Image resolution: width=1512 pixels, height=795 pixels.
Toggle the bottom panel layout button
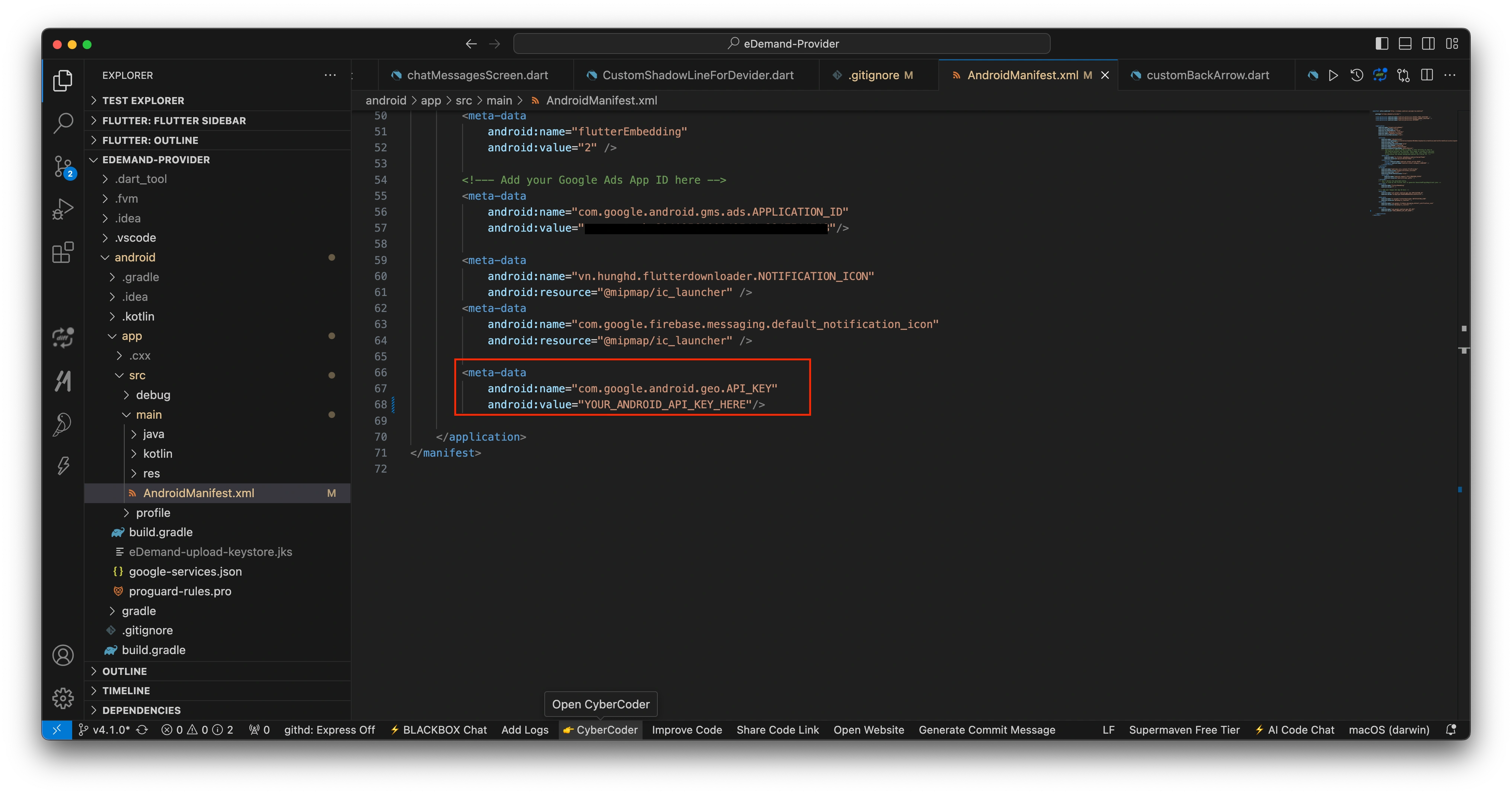(1404, 44)
